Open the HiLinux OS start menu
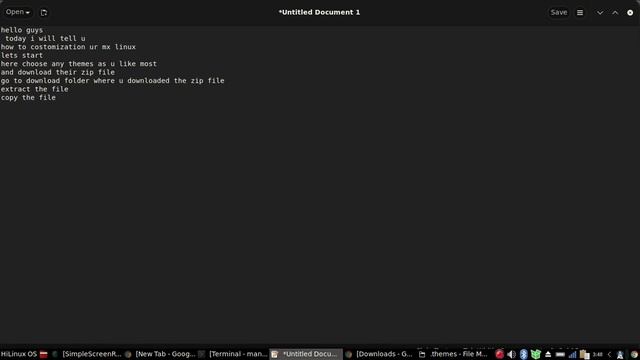Screen dimensions: 640x360 19,354
